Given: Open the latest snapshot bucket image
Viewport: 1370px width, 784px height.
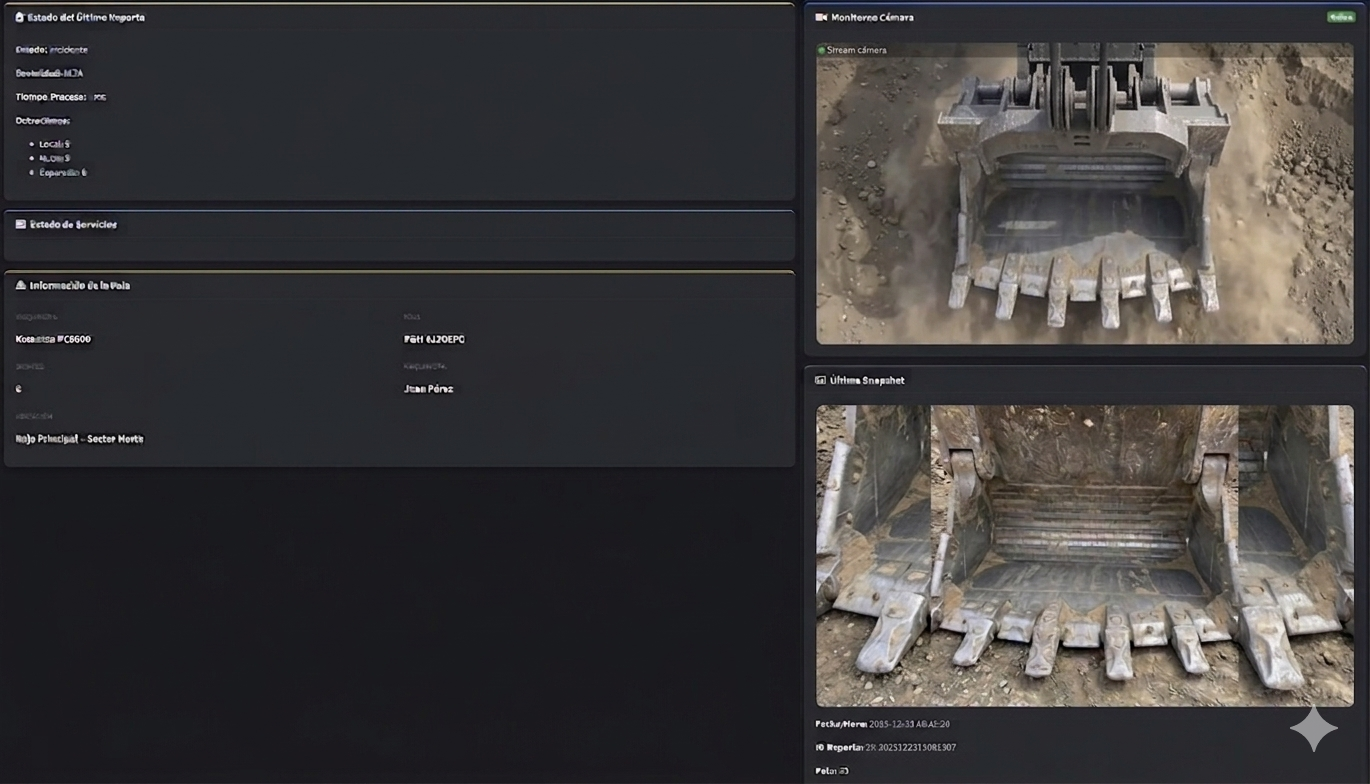Looking at the screenshot, I should [x=1084, y=555].
